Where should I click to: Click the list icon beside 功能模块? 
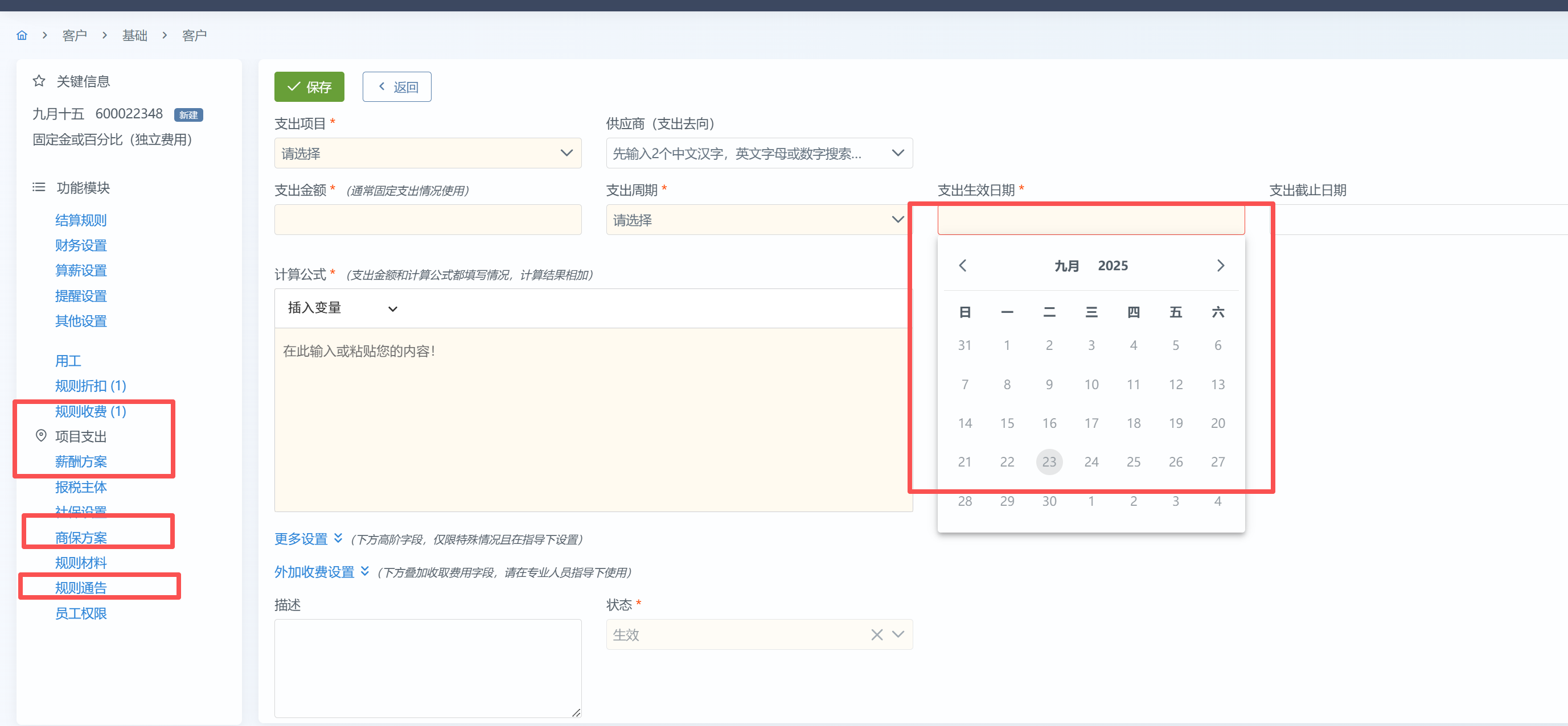pos(39,187)
